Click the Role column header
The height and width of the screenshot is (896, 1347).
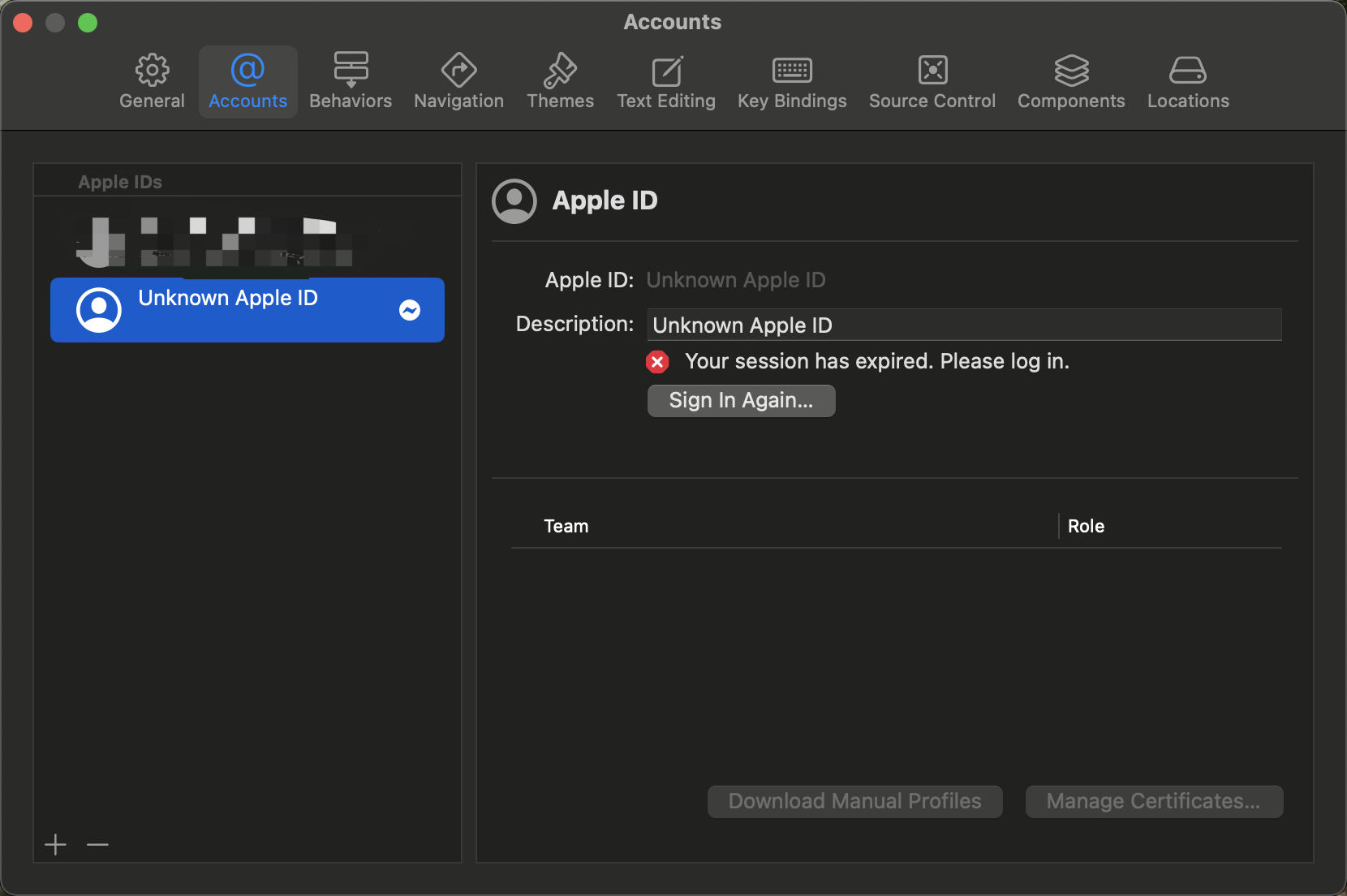(1086, 526)
